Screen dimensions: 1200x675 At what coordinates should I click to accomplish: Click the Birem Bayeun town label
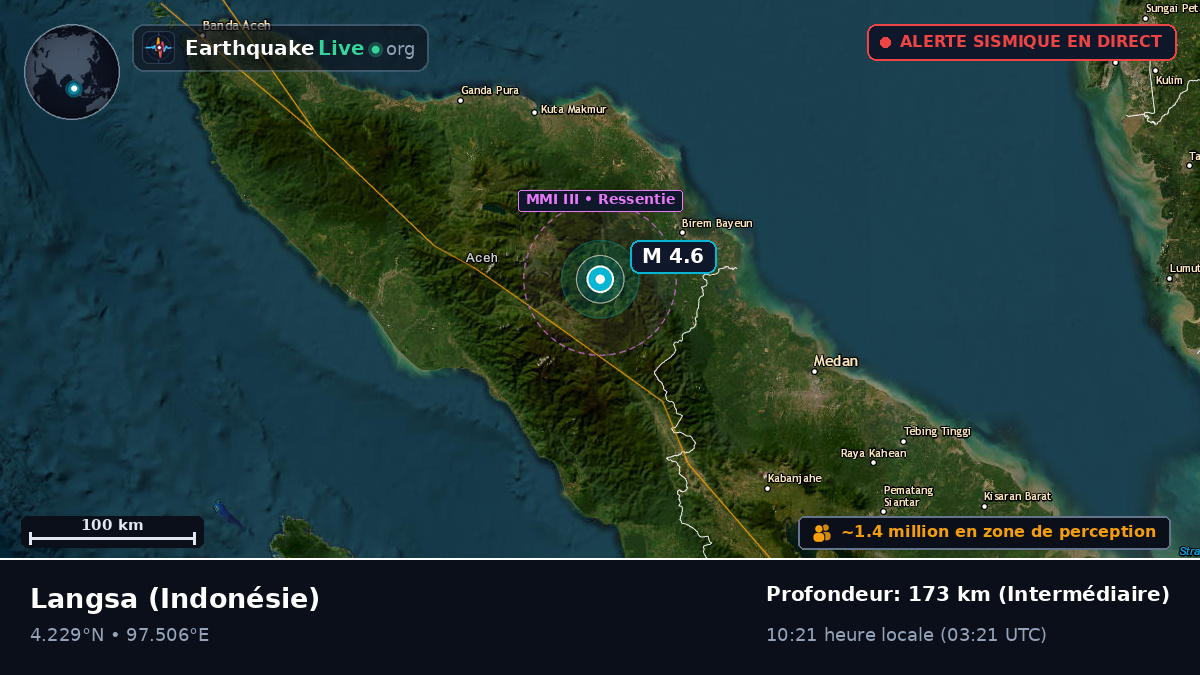click(x=717, y=224)
